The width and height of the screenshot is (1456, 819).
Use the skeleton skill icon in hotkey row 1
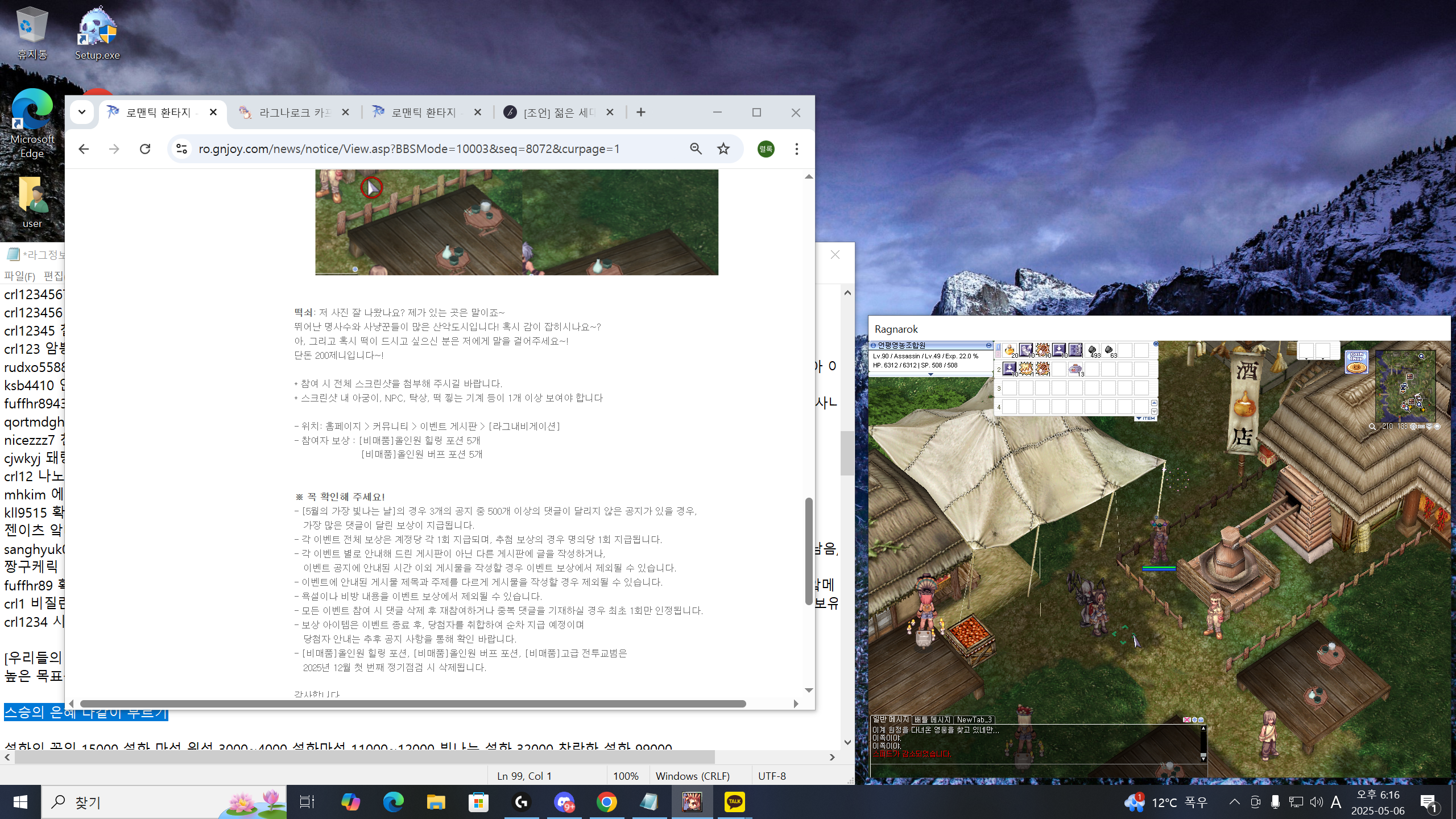(1076, 350)
